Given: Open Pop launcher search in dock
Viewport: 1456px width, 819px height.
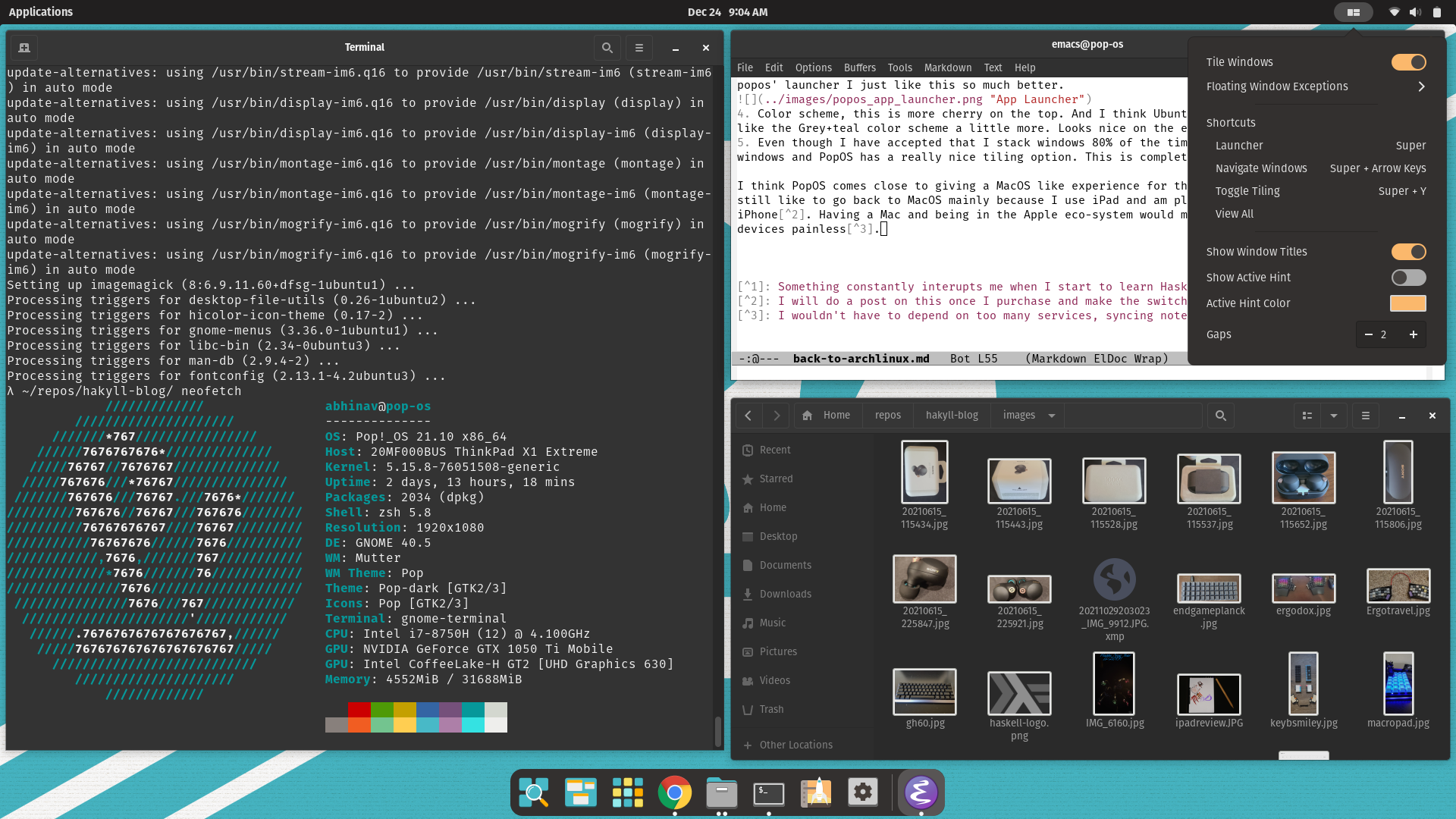Looking at the screenshot, I should click(533, 792).
